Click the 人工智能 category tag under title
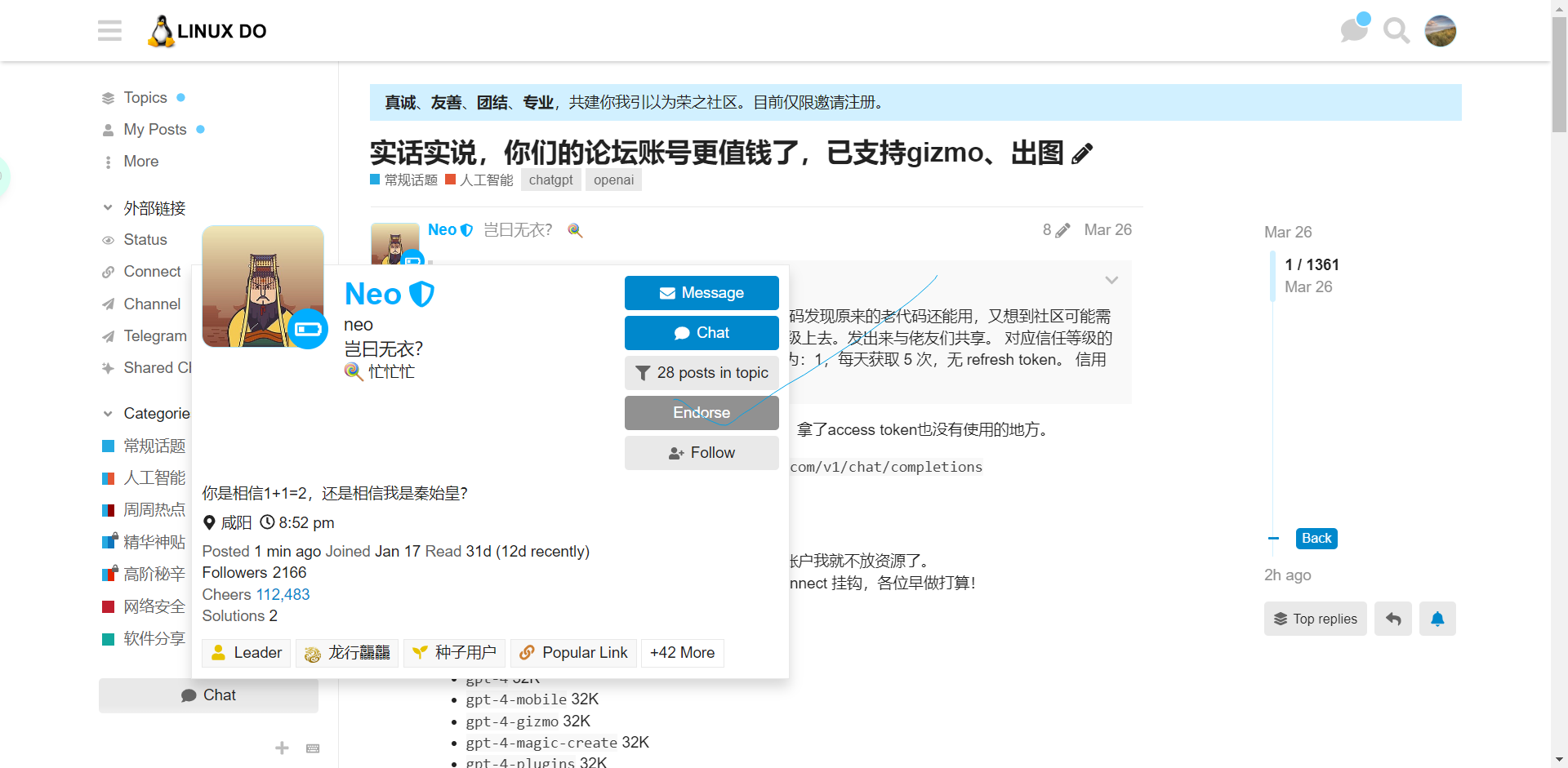This screenshot has height=768, width=1568. [x=479, y=180]
